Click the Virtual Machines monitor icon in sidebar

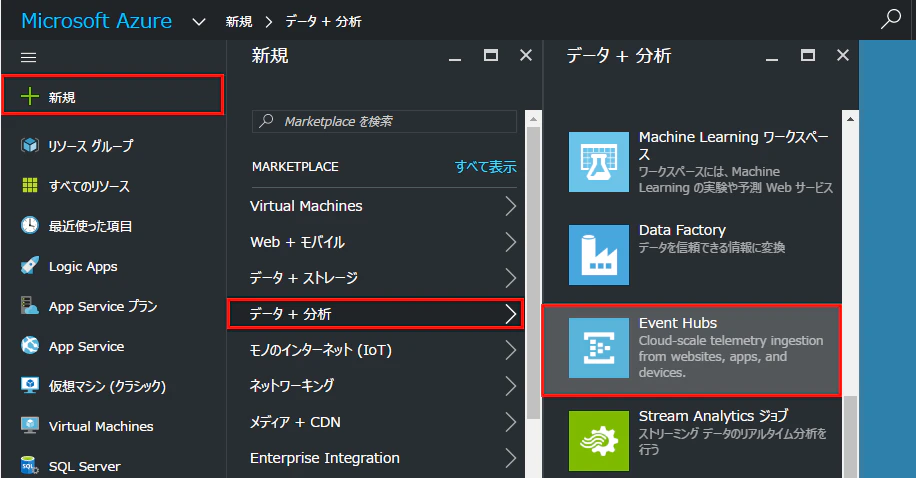coord(30,426)
